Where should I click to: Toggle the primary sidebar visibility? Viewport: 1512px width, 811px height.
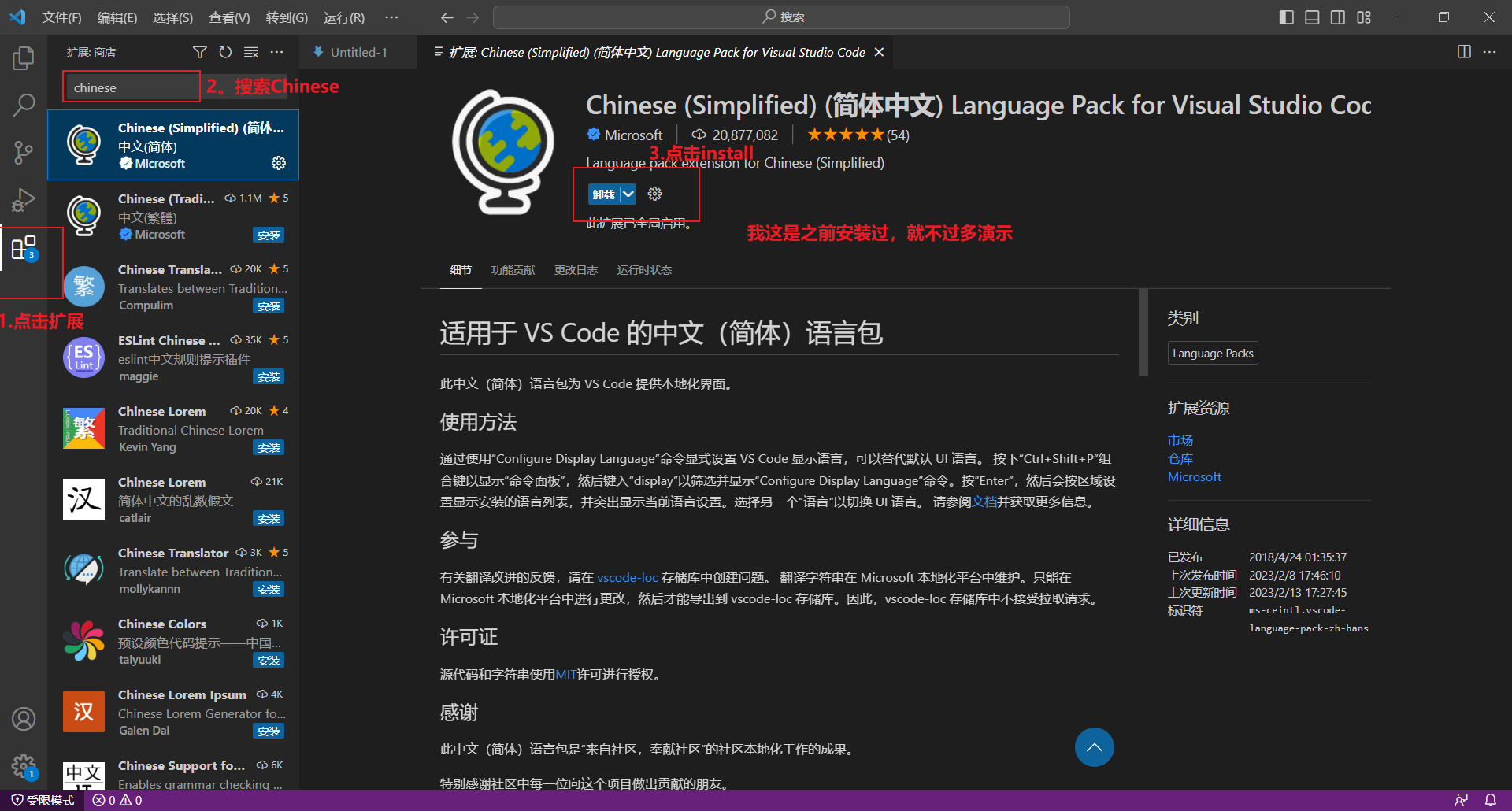[1286, 17]
